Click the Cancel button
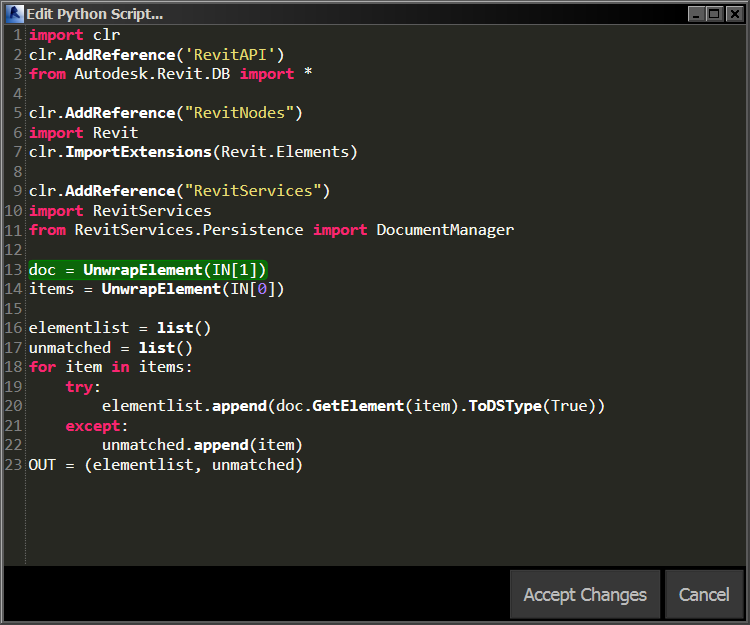Image resolution: width=750 pixels, height=625 pixels. (704, 594)
